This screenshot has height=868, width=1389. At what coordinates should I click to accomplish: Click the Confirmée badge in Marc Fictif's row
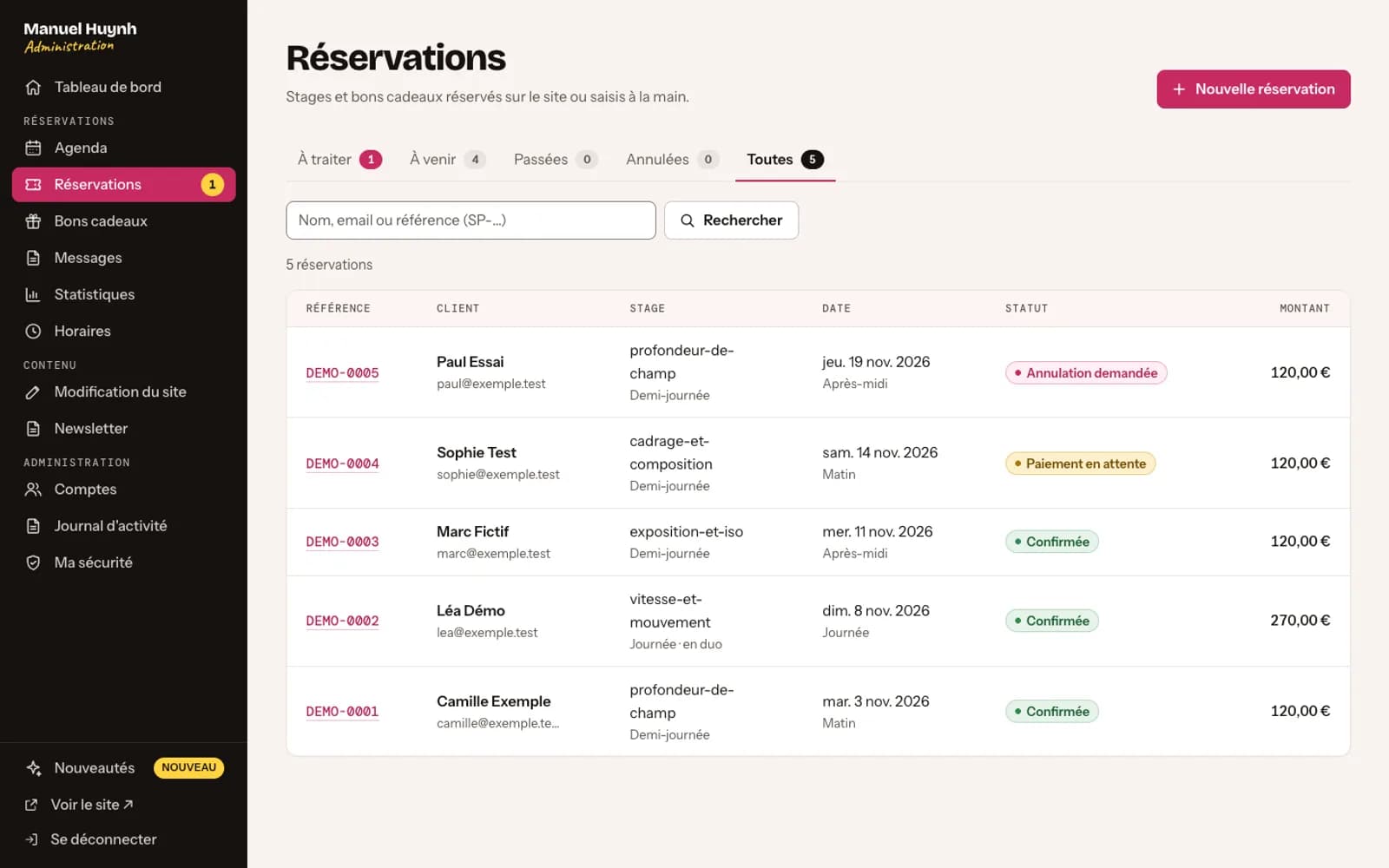click(1052, 542)
